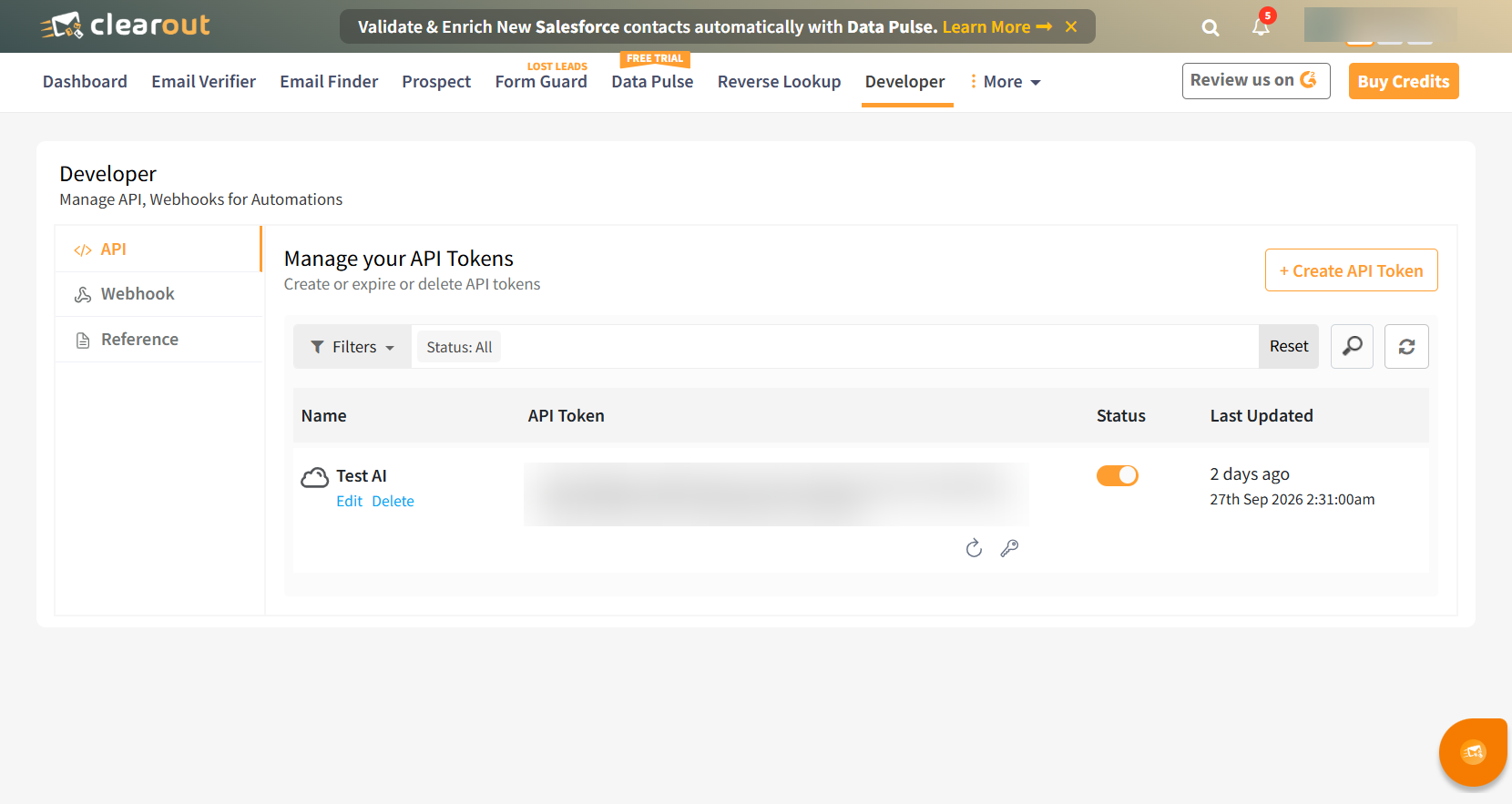Refresh the token list

pos(1406,346)
